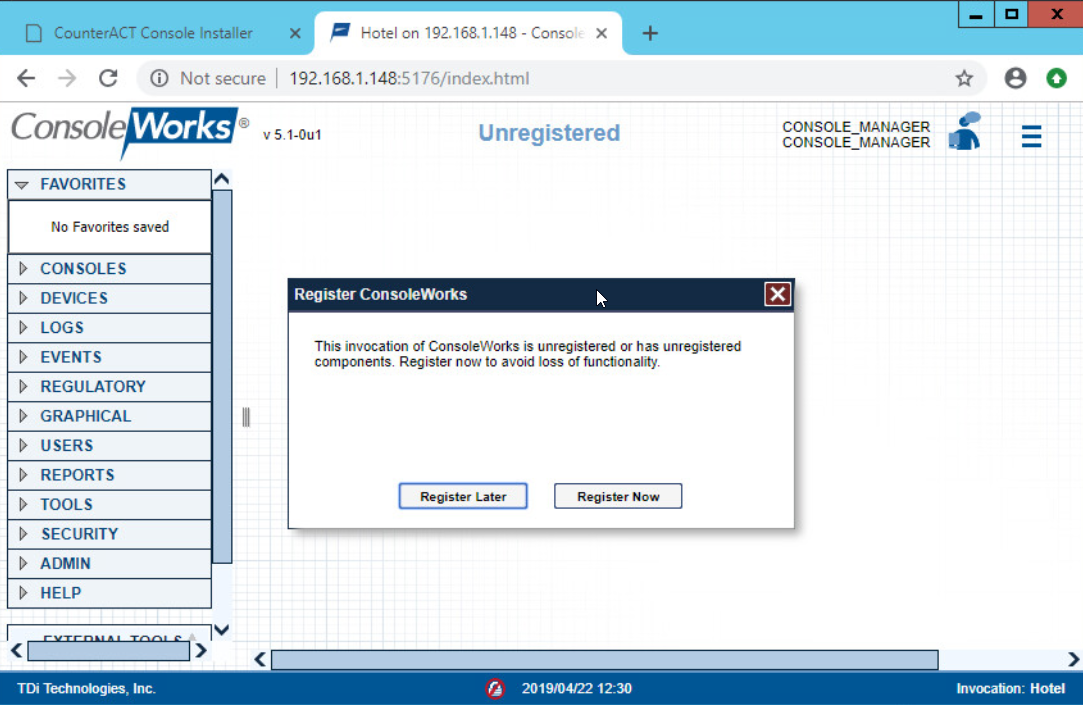Click the CONSOLE_MANAGER user avatar icon
Screen dimensions: 1083x705
tap(965, 131)
